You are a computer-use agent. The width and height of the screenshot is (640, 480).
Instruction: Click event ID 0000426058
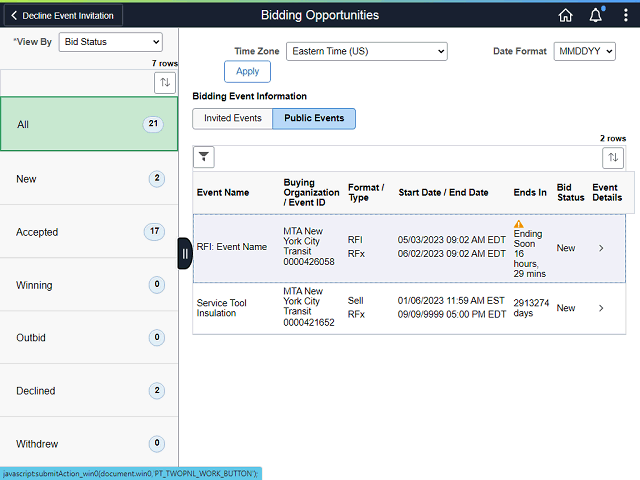point(309,262)
